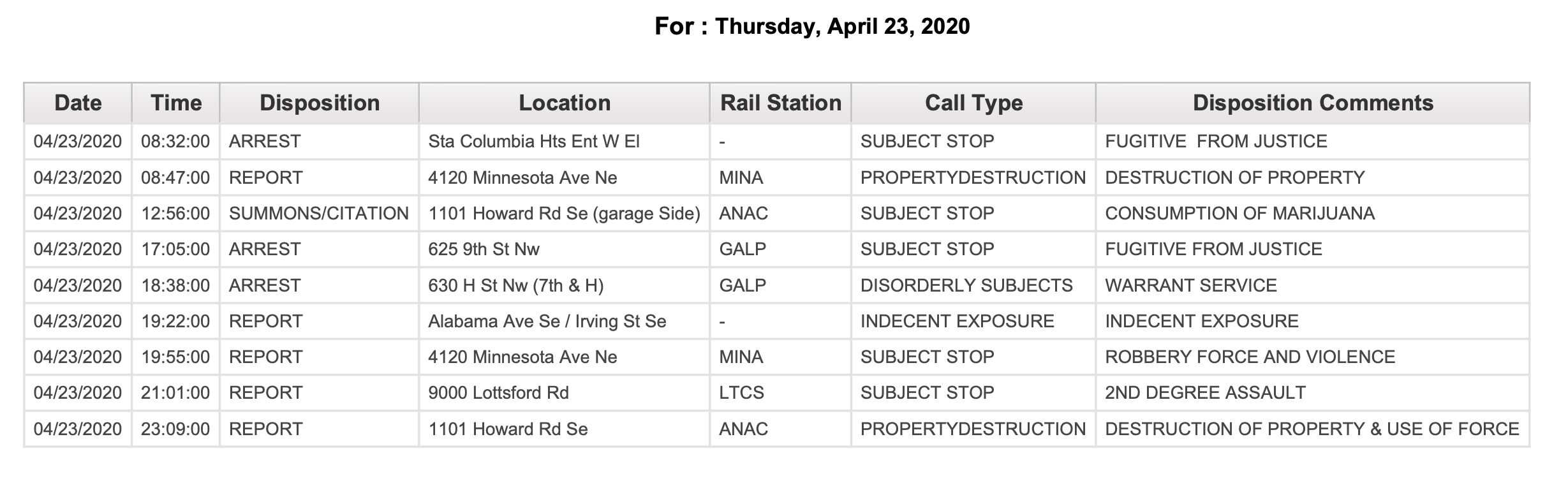The height and width of the screenshot is (490, 1568).
Task: Click the DISORDERLY SUBJECTS call type cell
Action: pyautogui.click(x=973, y=285)
